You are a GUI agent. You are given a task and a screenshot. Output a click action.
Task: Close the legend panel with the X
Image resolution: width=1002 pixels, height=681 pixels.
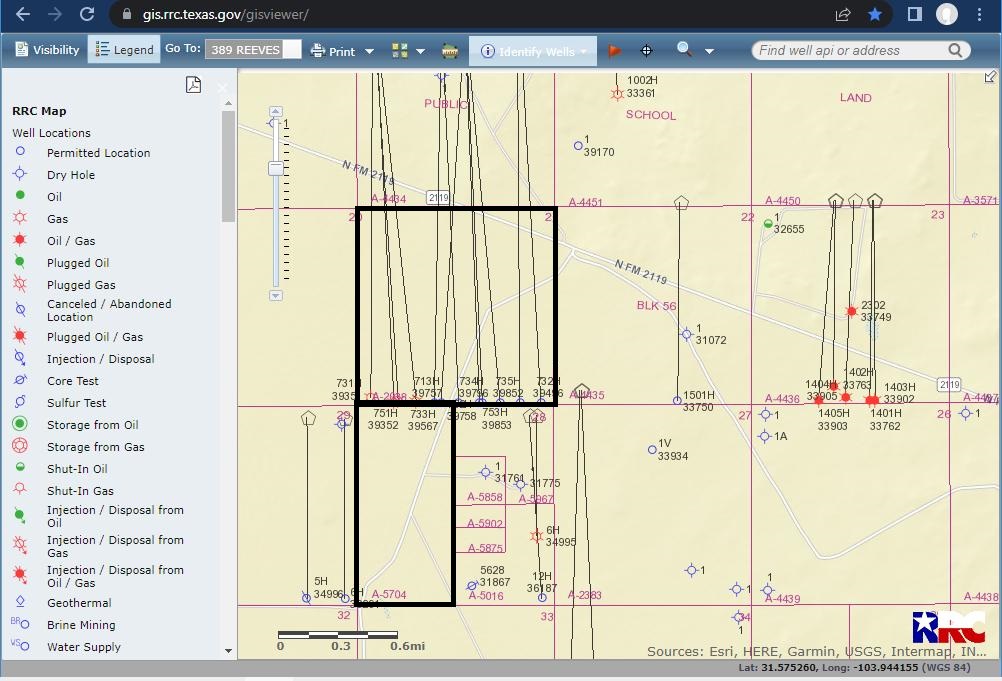point(222,88)
